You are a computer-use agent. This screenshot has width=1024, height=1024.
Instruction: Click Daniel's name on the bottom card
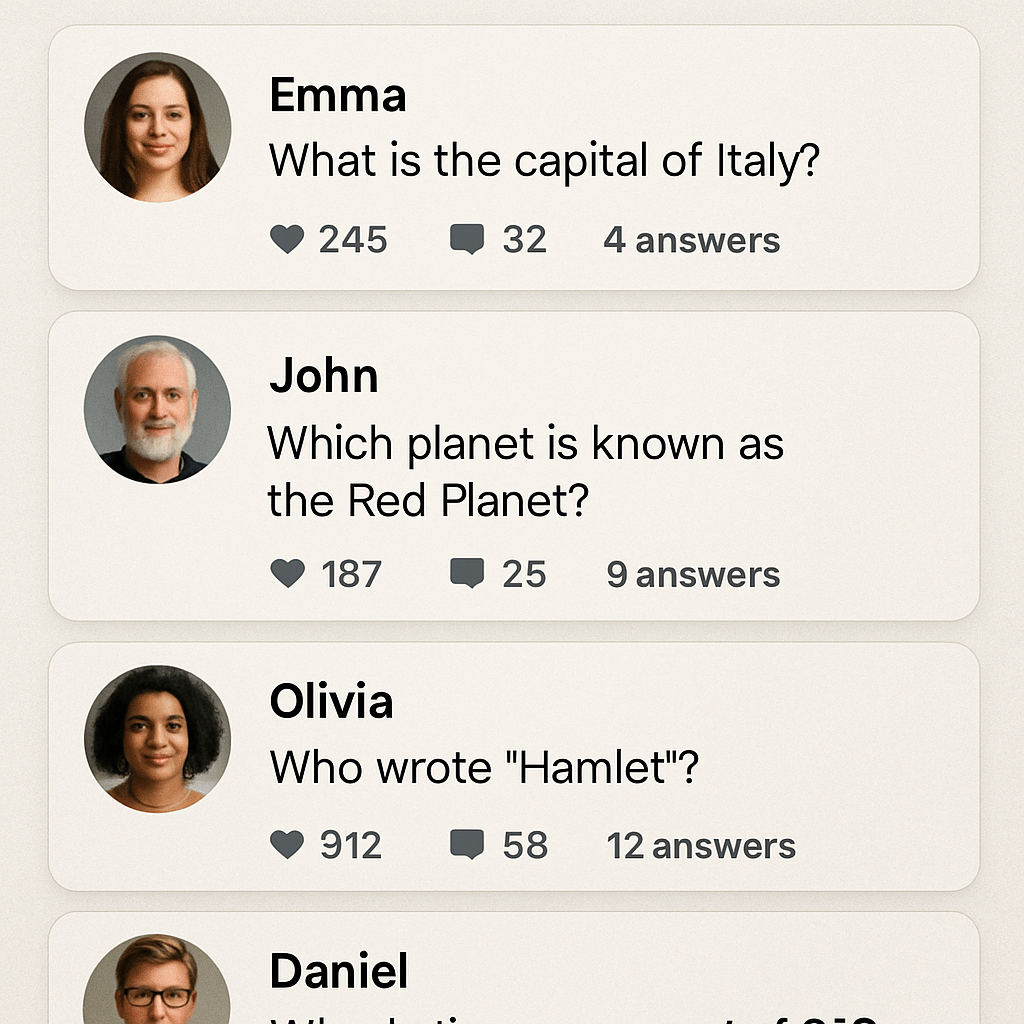tap(337, 970)
